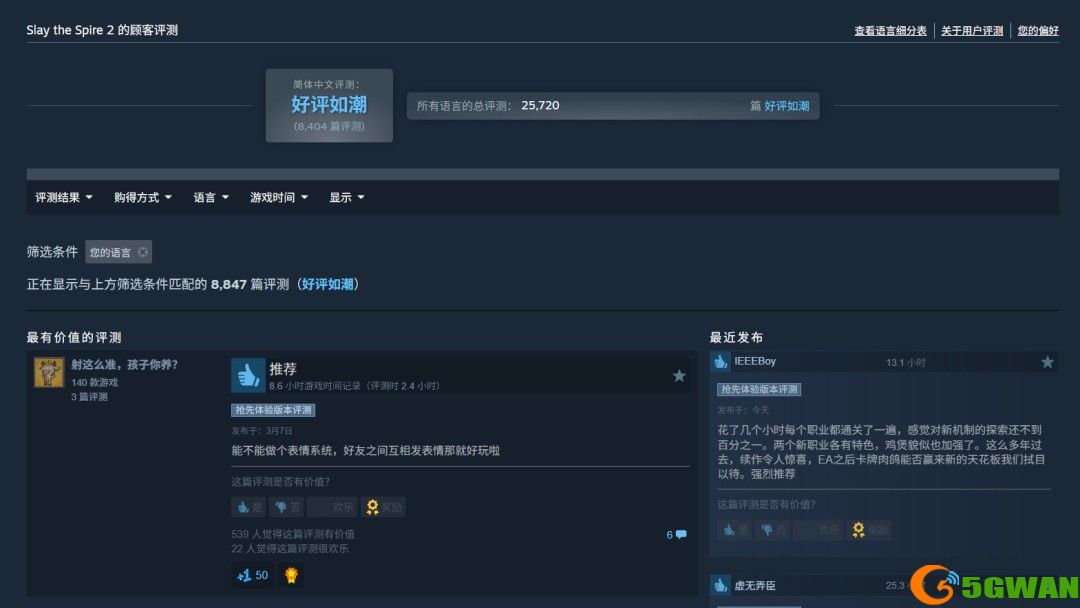
Task: Click the star icon on IEEEBoy's review
Action: [1047, 361]
